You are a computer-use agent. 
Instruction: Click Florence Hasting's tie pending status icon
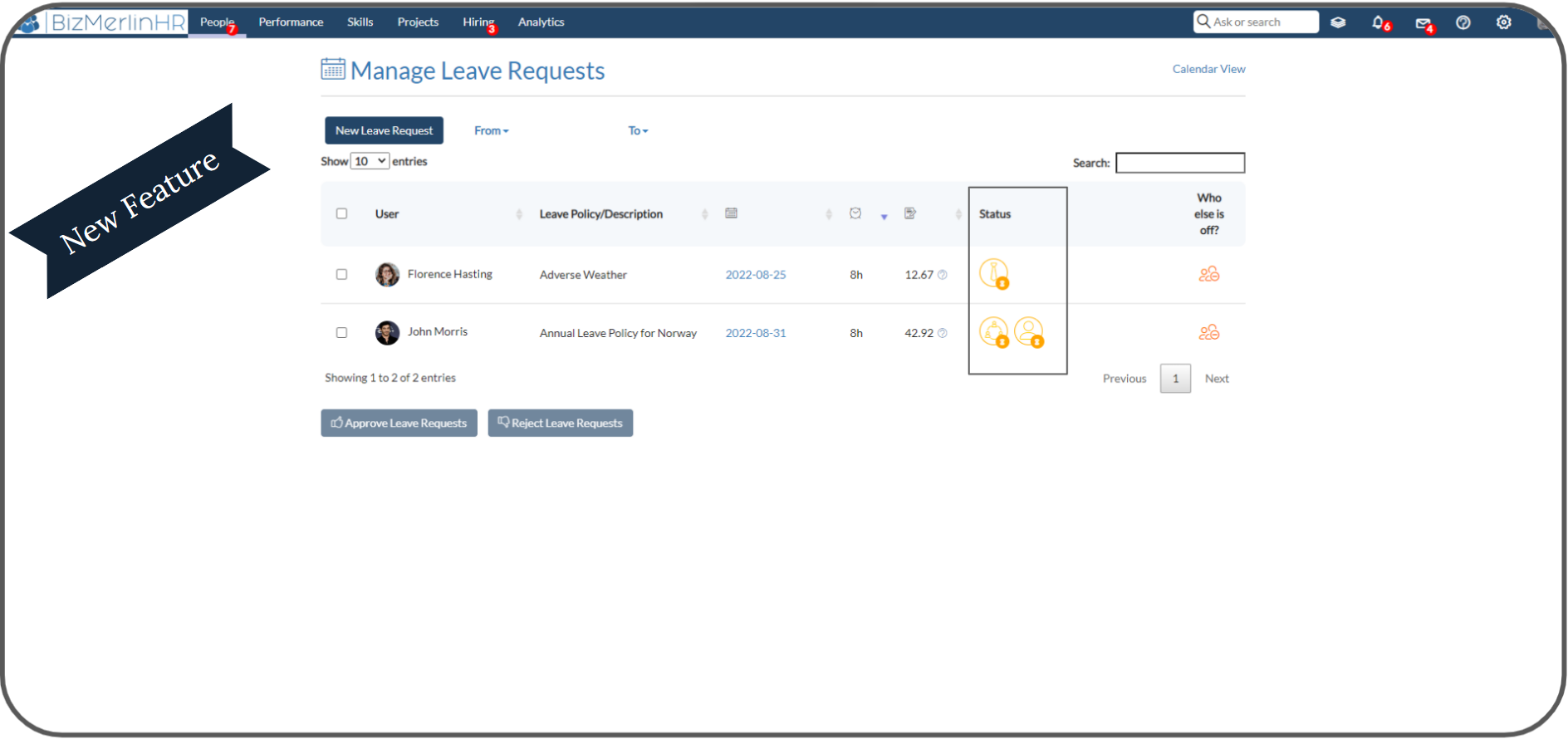pos(994,274)
